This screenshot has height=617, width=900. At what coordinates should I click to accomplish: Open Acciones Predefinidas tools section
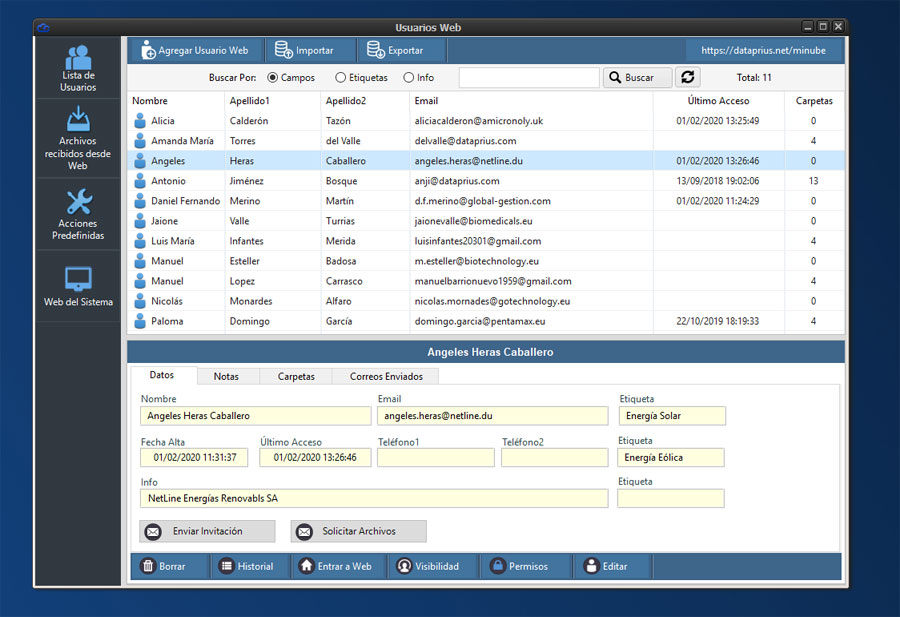(78, 214)
